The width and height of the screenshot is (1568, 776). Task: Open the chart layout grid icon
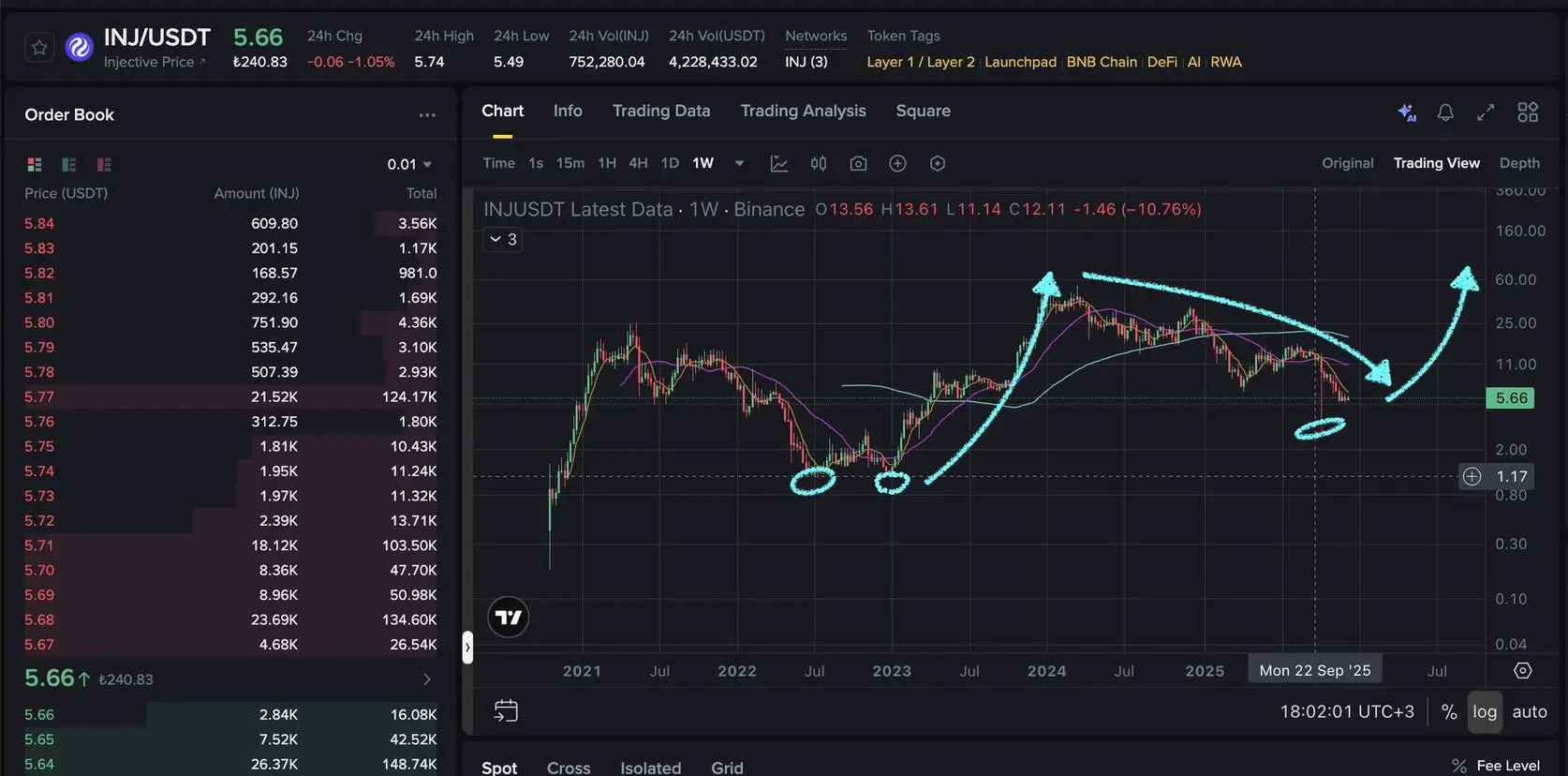click(x=1528, y=112)
